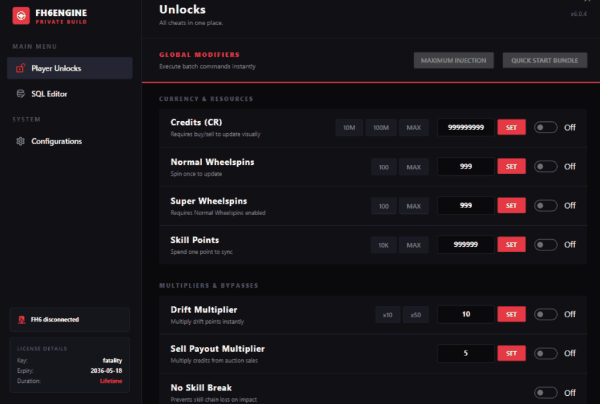Viewport: 600px width, 404px height.
Task: Click the Credits value input field
Action: coord(466,127)
